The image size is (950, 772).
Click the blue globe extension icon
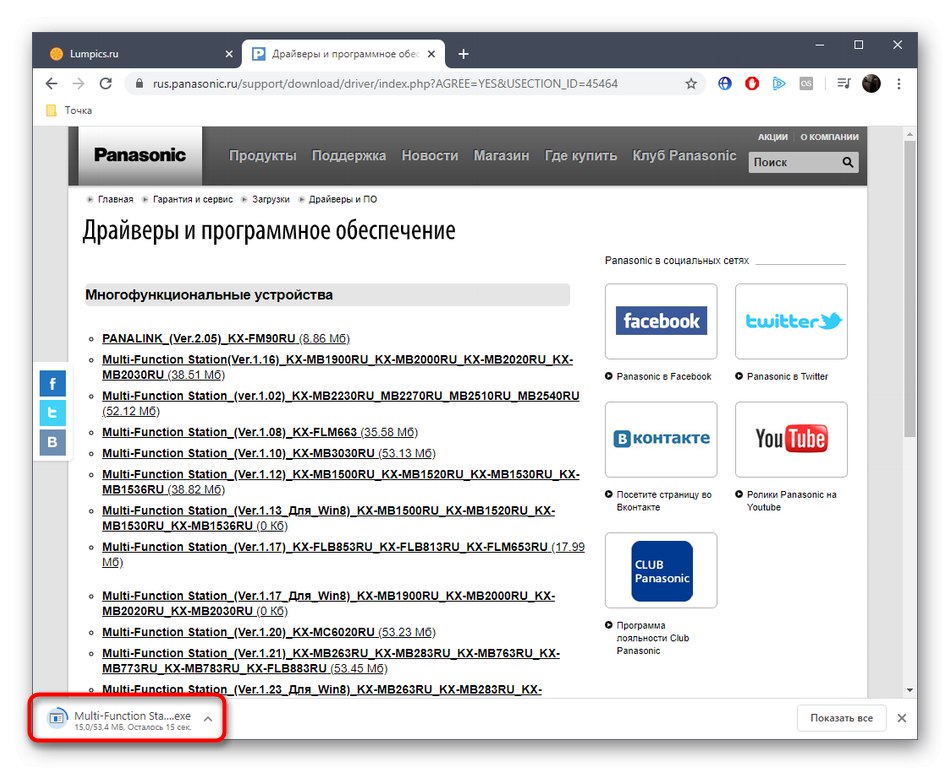pos(724,84)
